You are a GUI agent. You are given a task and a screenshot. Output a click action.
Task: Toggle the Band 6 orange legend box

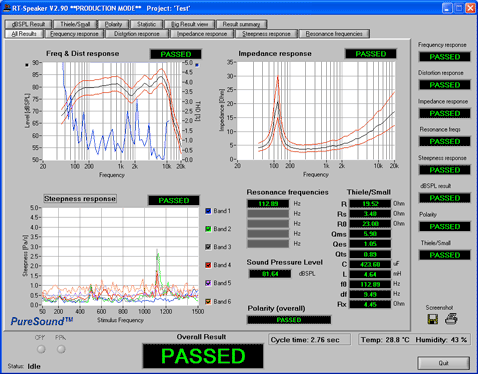tap(208, 301)
